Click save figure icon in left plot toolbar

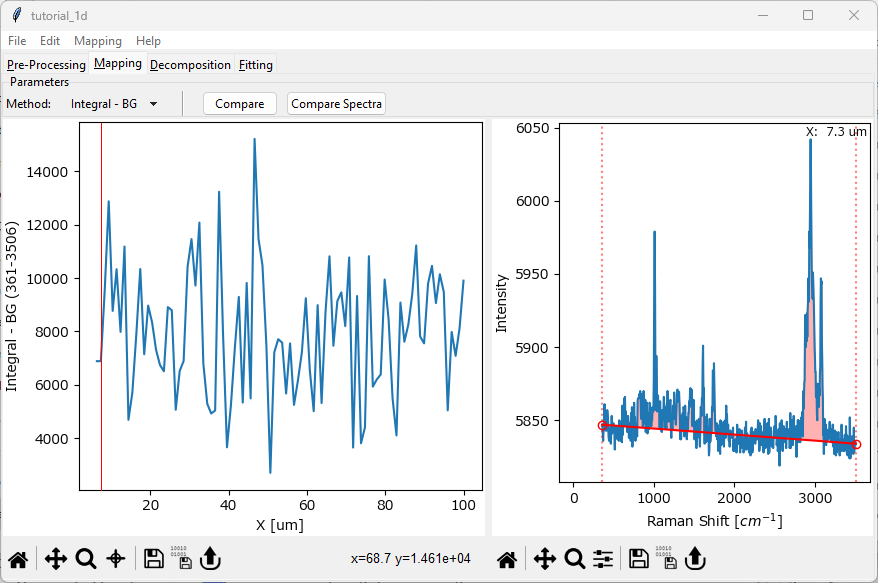click(x=154, y=559)
